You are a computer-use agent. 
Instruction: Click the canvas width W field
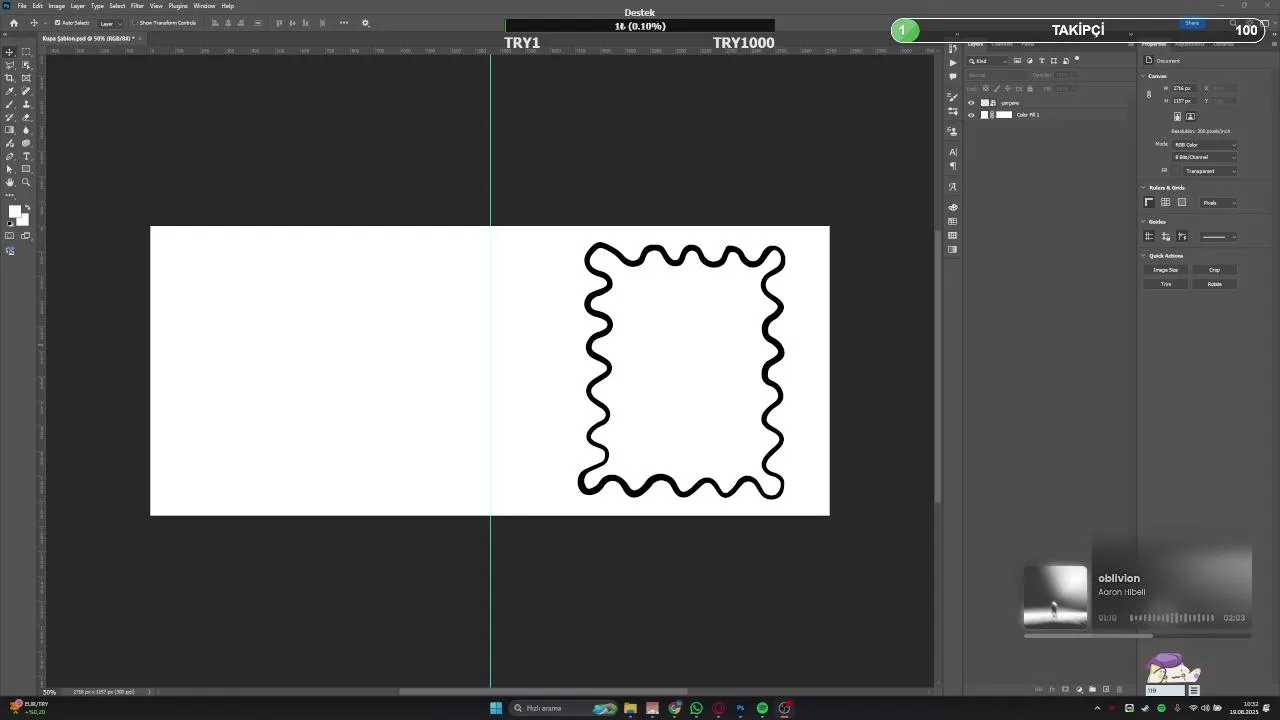tap(1183, 88)
